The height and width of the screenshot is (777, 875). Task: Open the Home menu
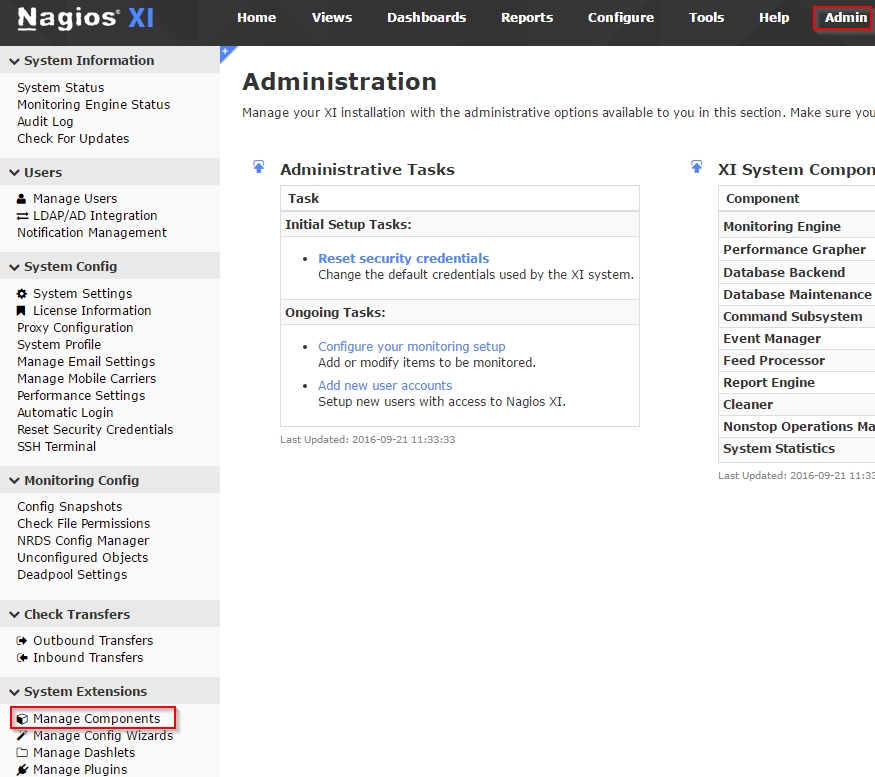tap(257, 18)
